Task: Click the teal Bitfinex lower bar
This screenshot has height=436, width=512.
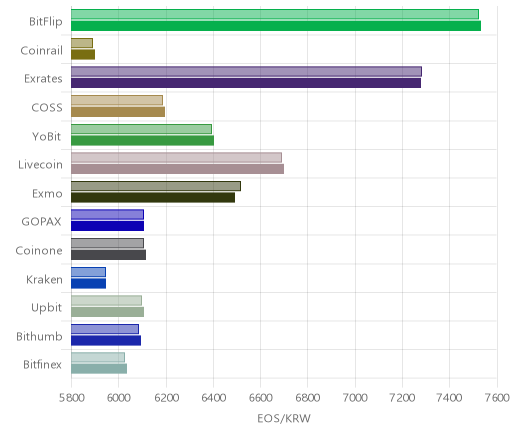Action: pyautogui.click(x=99, y=369)
